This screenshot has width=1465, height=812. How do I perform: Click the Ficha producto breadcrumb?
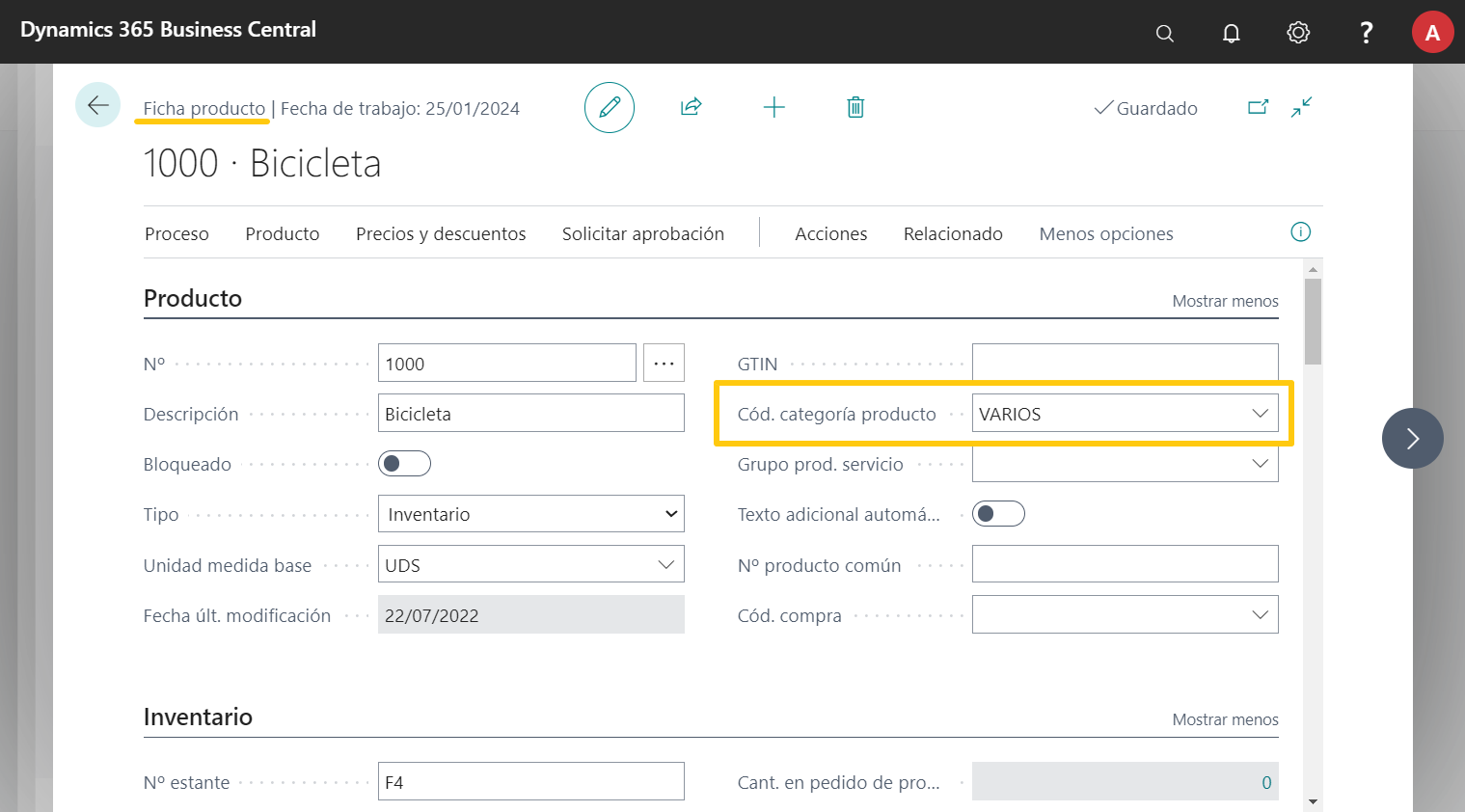(x=204, y=109)
